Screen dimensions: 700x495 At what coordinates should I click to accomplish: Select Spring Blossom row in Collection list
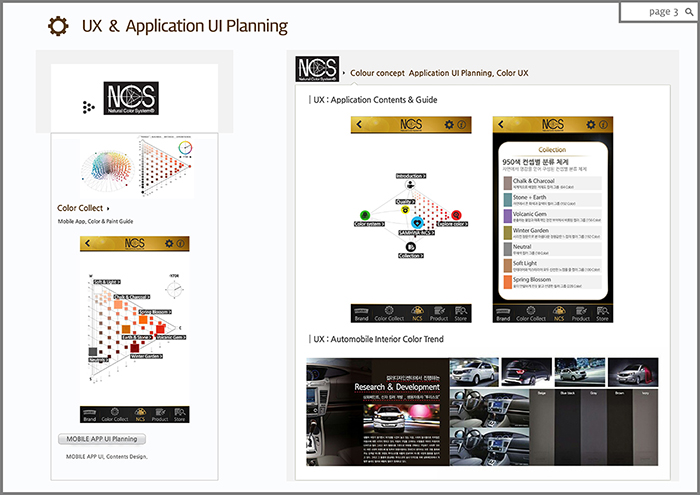click(553, 282)
